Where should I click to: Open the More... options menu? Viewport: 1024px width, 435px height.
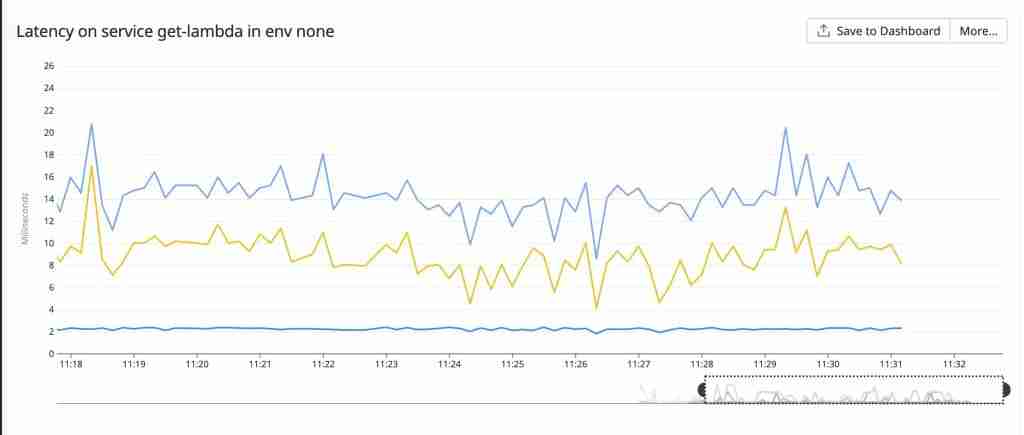(978, 31)
